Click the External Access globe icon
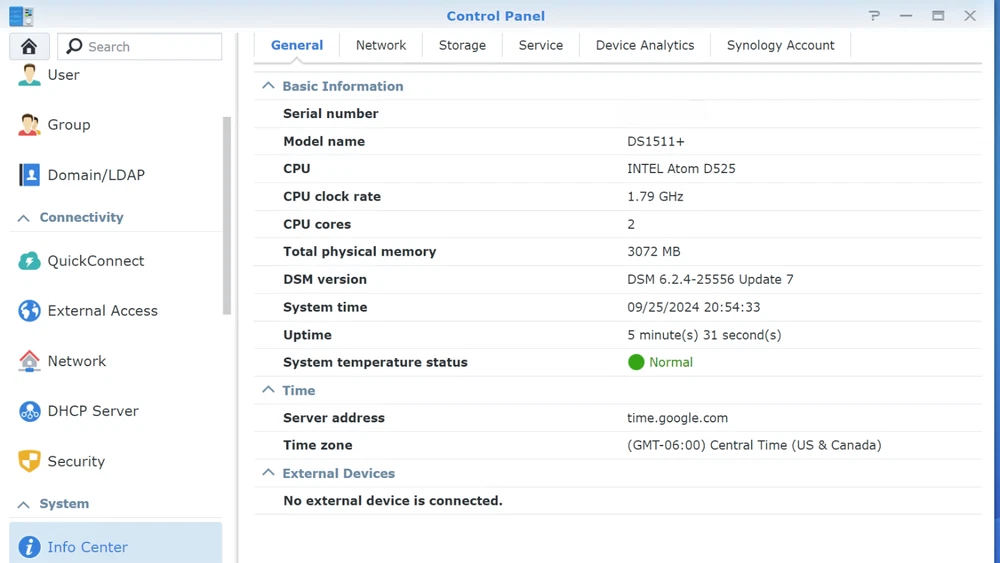 [x=29, y=311]
